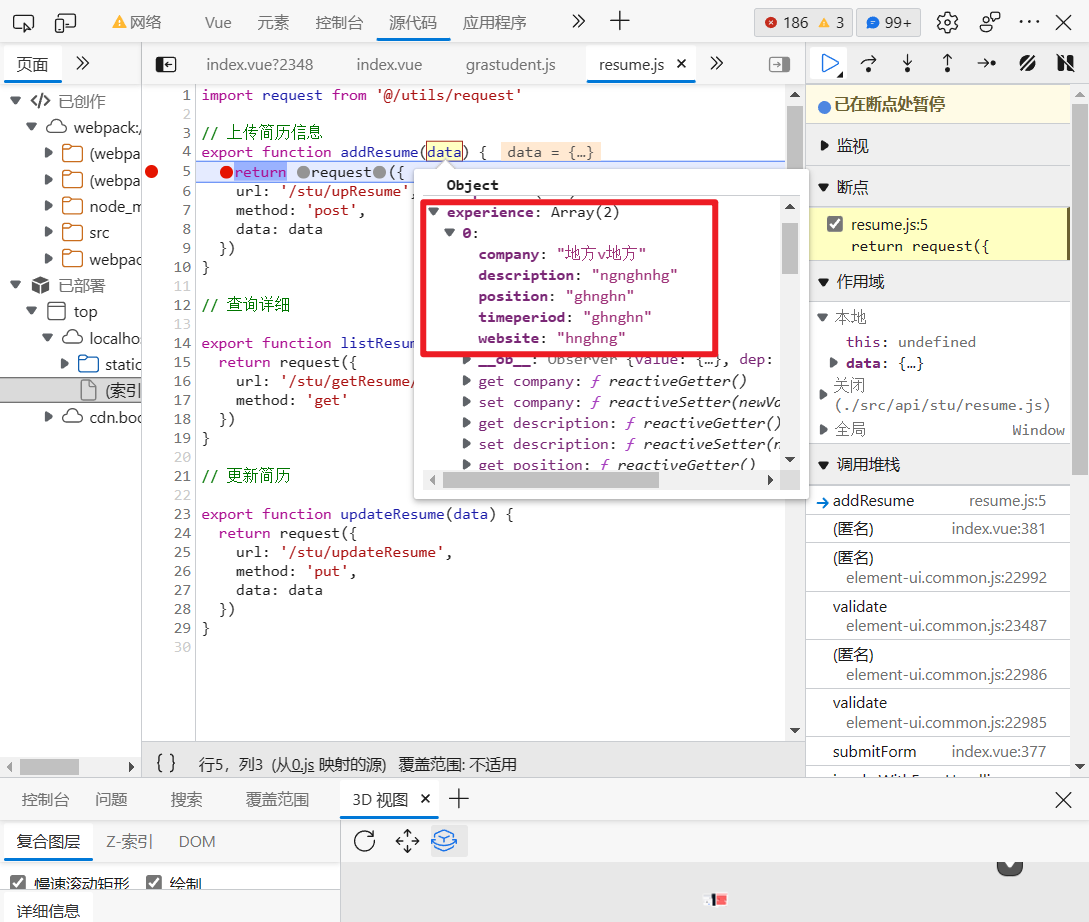This screenshot has height=922, width=1089.
Task: Expand the src folder in tree
Action: [49, 233]
